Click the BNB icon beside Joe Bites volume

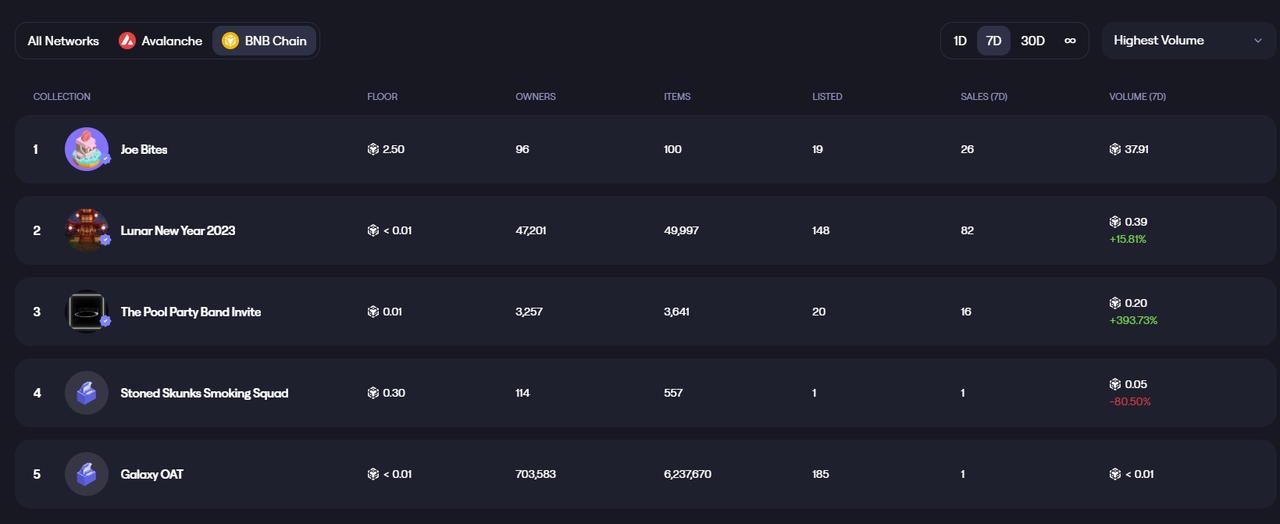click(1115, 149)
